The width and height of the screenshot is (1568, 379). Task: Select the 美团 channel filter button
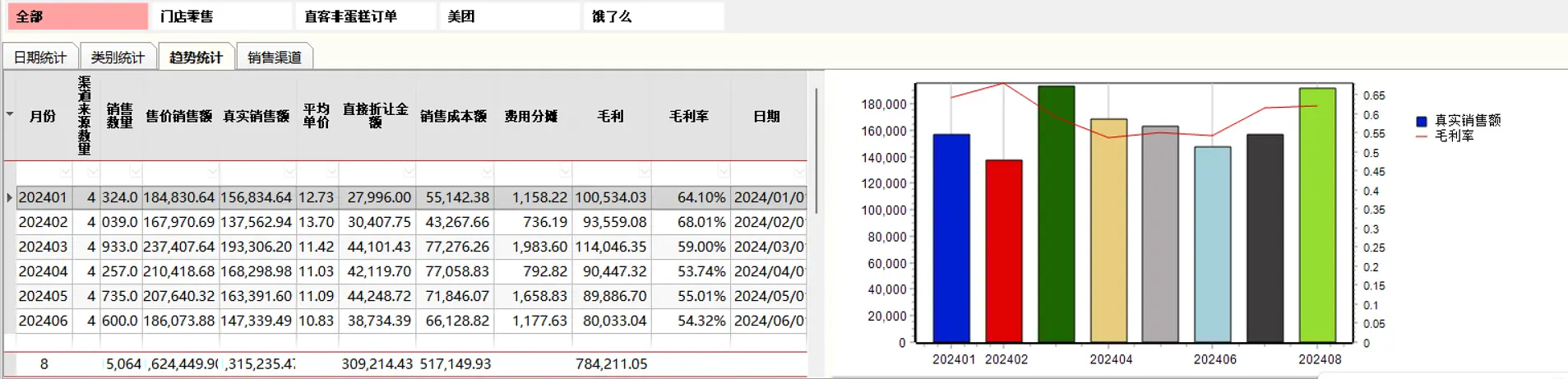510,16
